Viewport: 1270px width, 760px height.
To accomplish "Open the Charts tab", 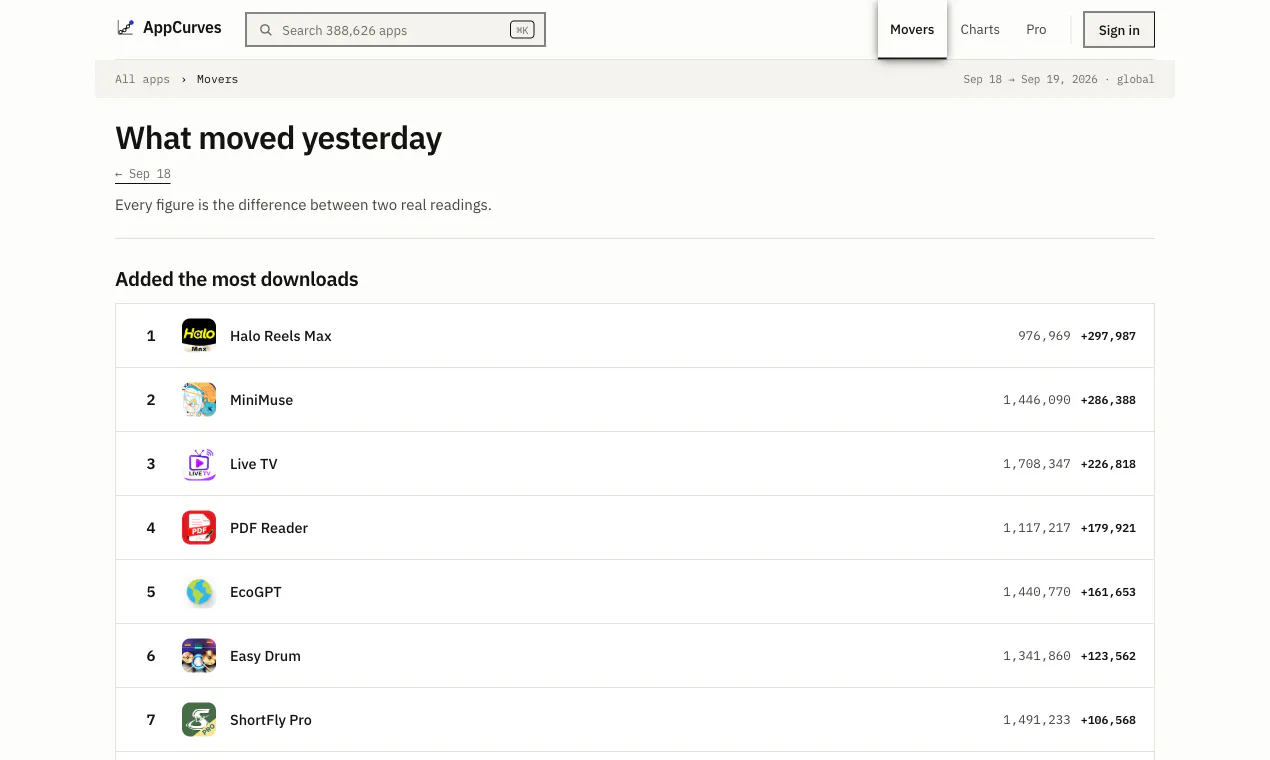I will [x=980, y=29].
